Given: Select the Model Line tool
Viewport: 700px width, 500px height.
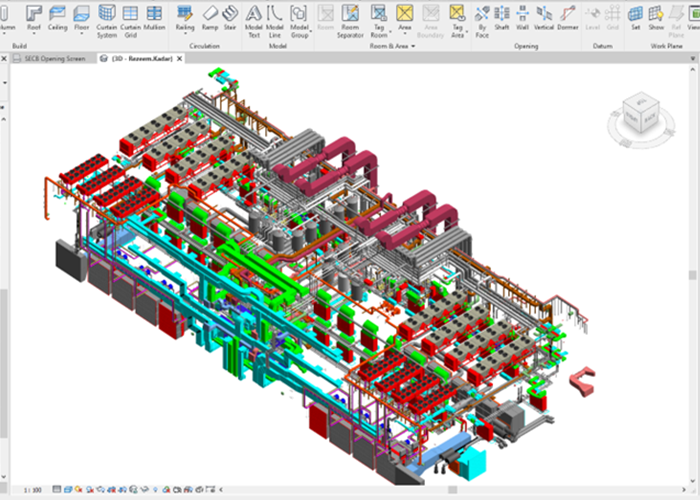Looking at the screenshot, I should (x=275, y=21).
